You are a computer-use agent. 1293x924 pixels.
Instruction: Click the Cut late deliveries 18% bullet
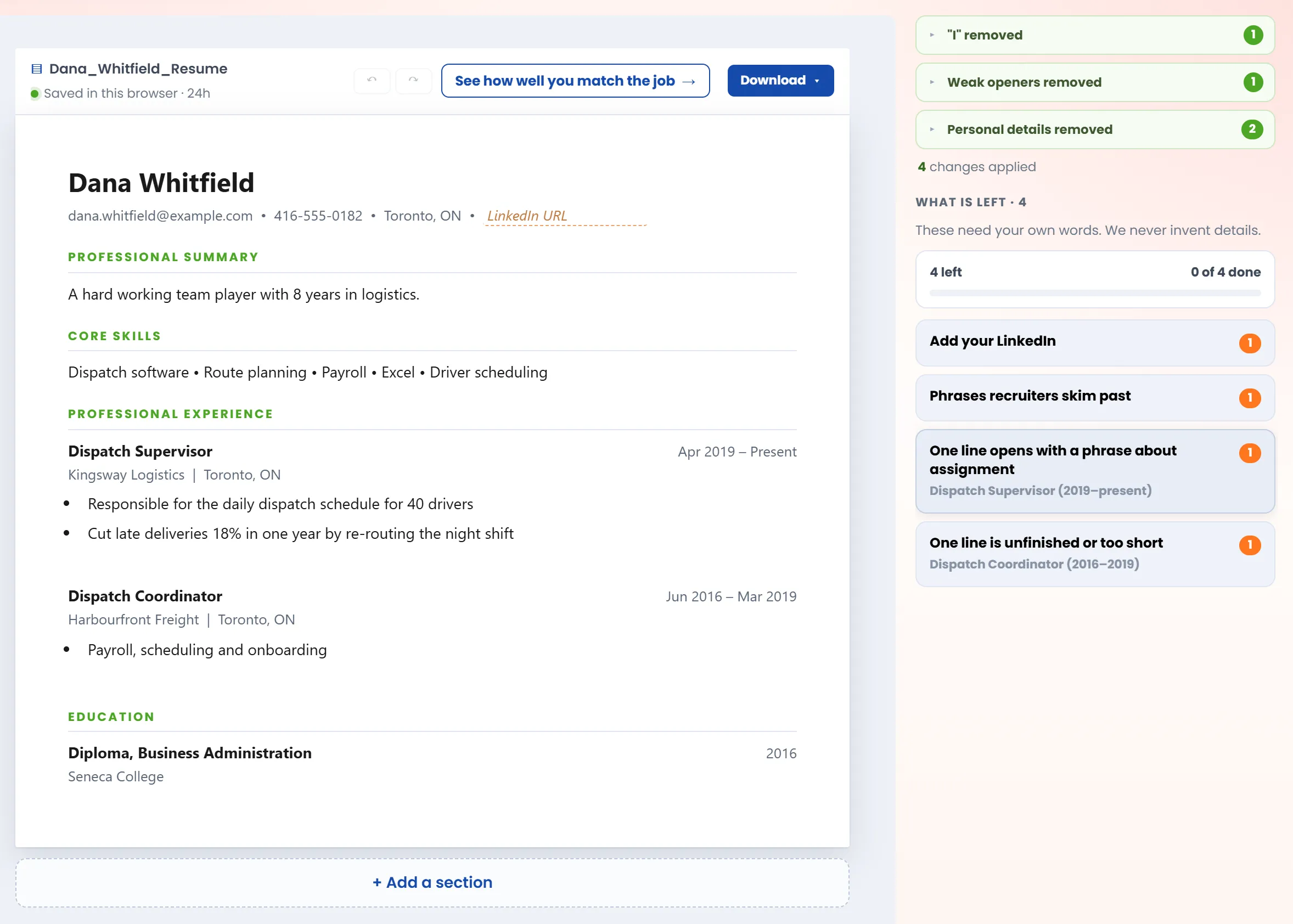tap(301, 534)
